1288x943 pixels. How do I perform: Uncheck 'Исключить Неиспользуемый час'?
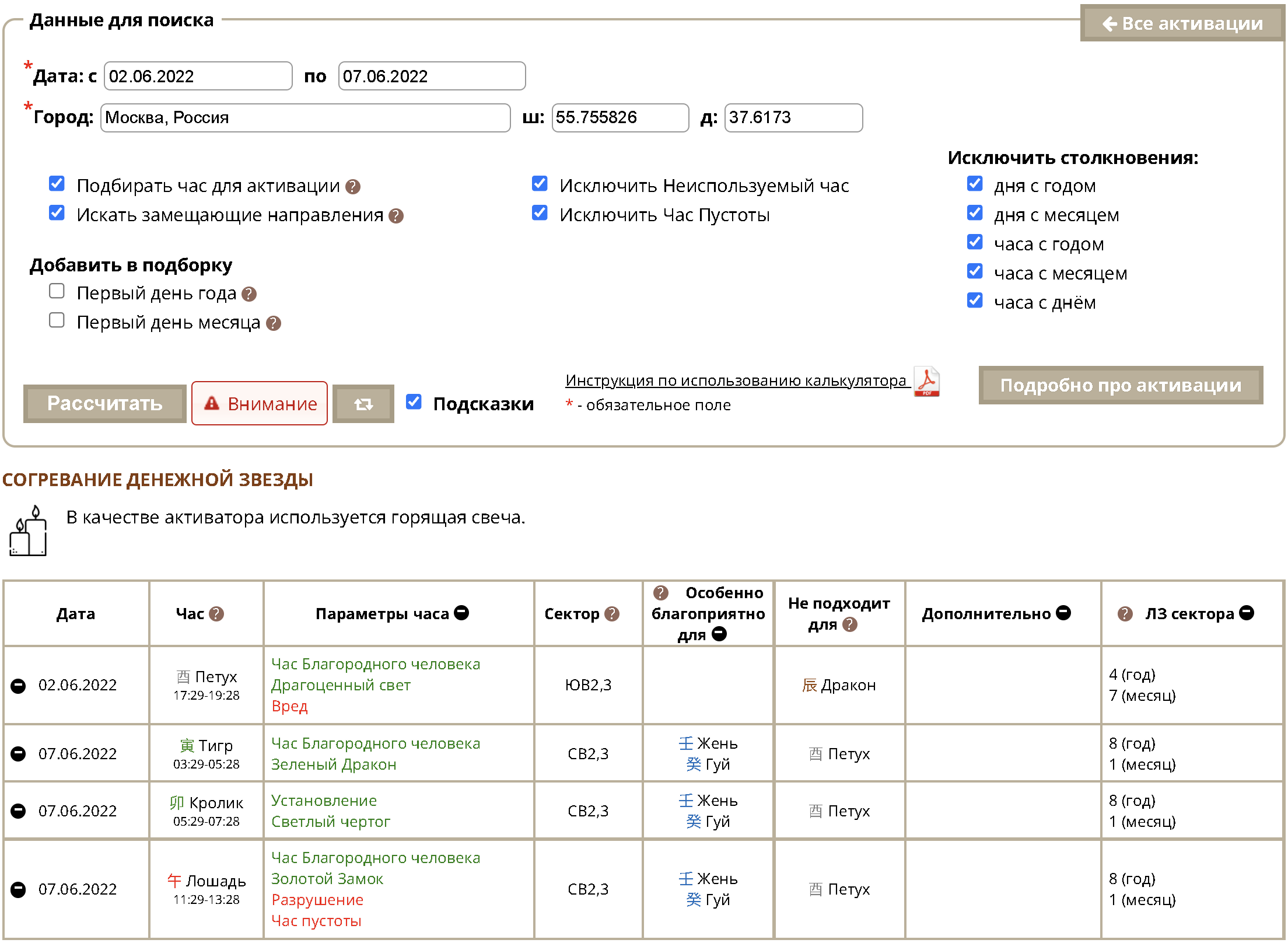540,184
